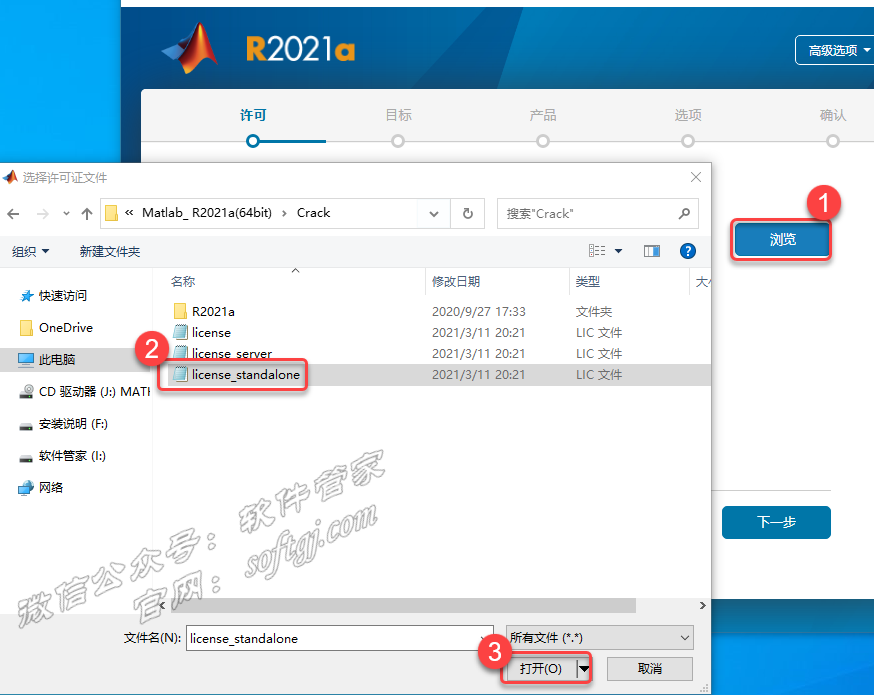Click the horizontal scrollbar right arrow
This screenshot has width=874, height=695.
[x=702, y=605]
